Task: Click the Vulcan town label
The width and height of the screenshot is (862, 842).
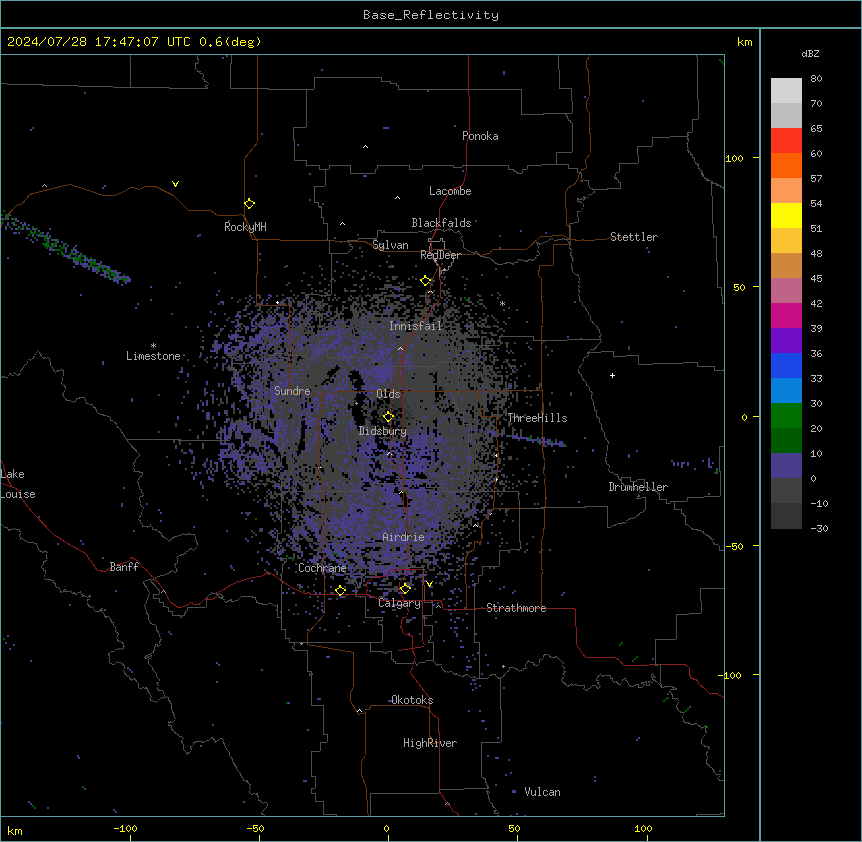Action: (543, 792)
